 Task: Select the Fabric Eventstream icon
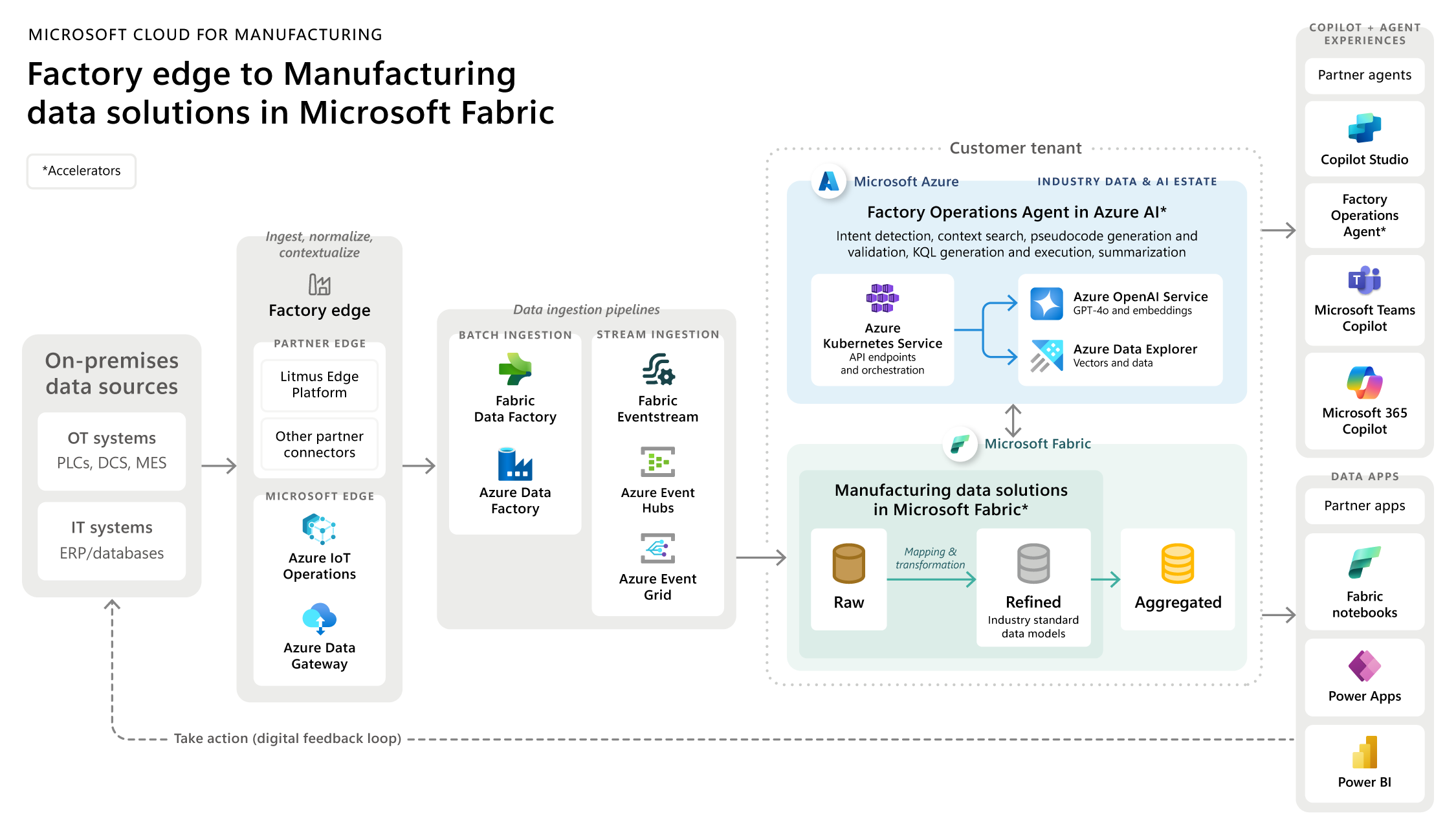pos(657,370)
